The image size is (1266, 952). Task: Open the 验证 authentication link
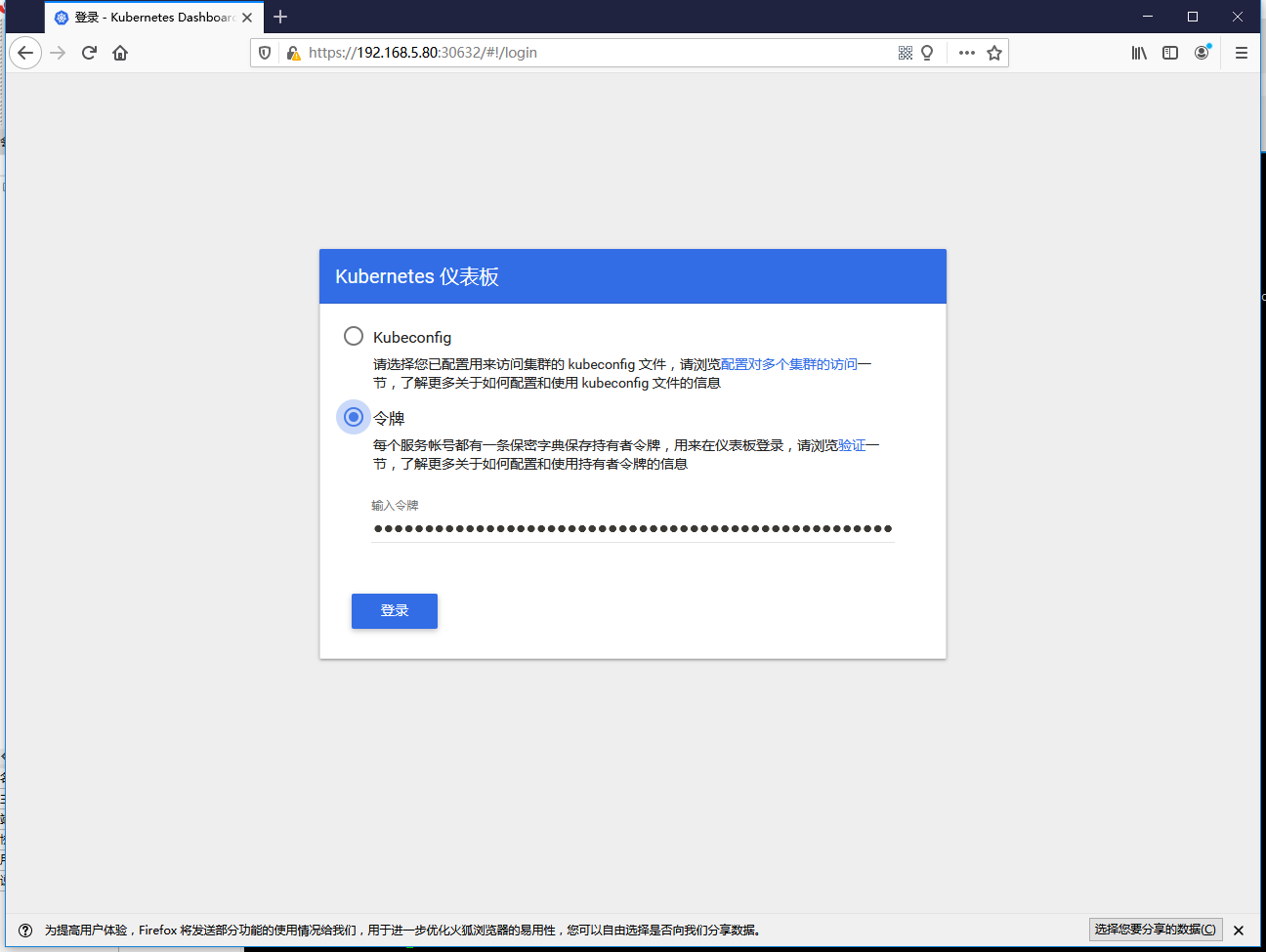[852, 445]
